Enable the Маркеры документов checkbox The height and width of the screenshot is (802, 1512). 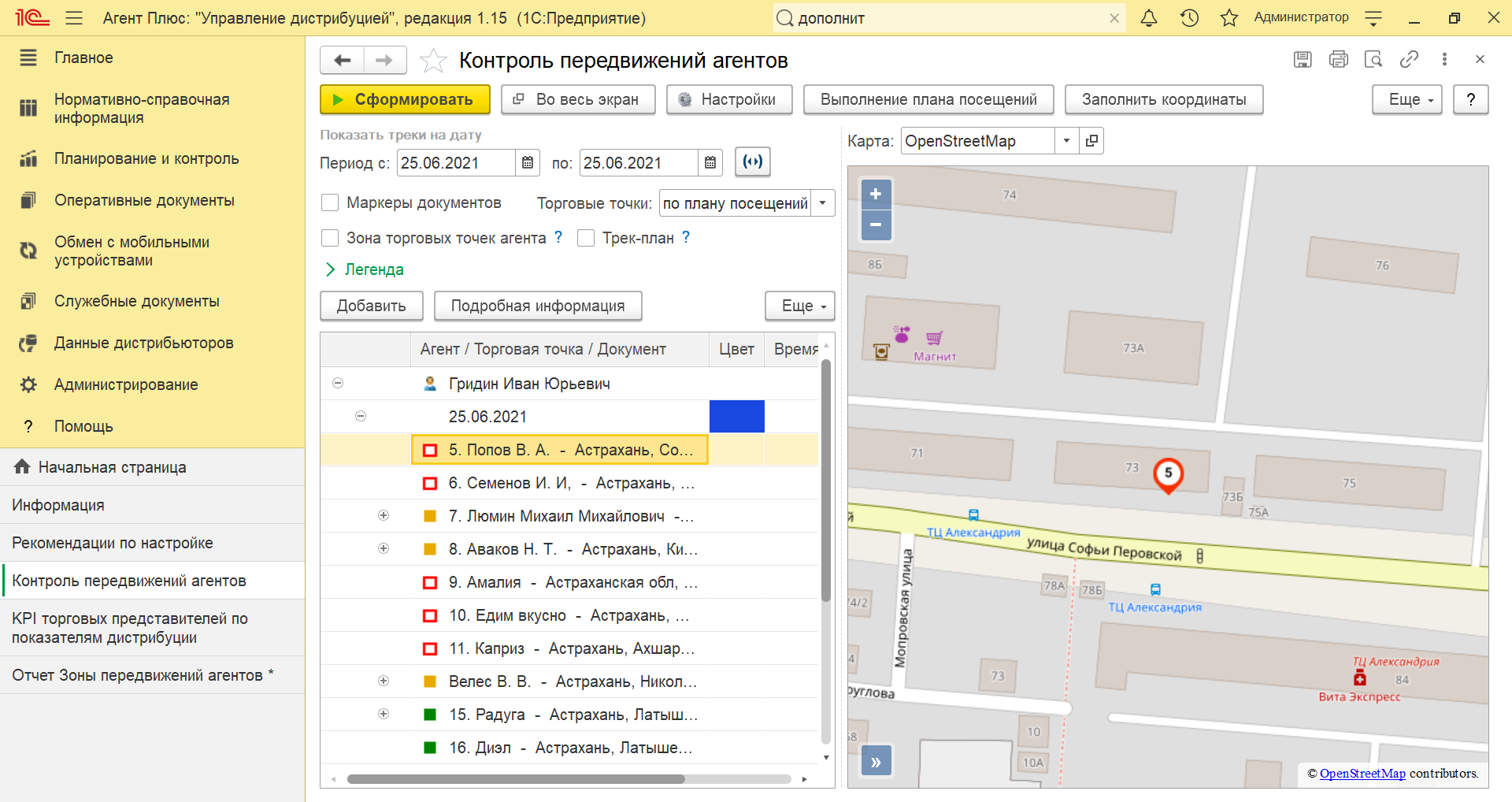330,202
